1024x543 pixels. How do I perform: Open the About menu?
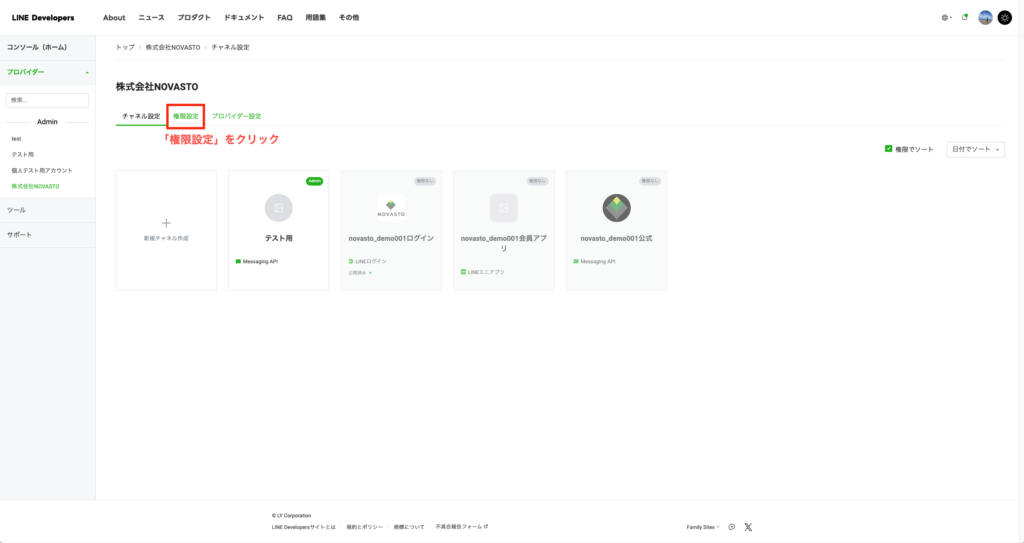(114, 18)
